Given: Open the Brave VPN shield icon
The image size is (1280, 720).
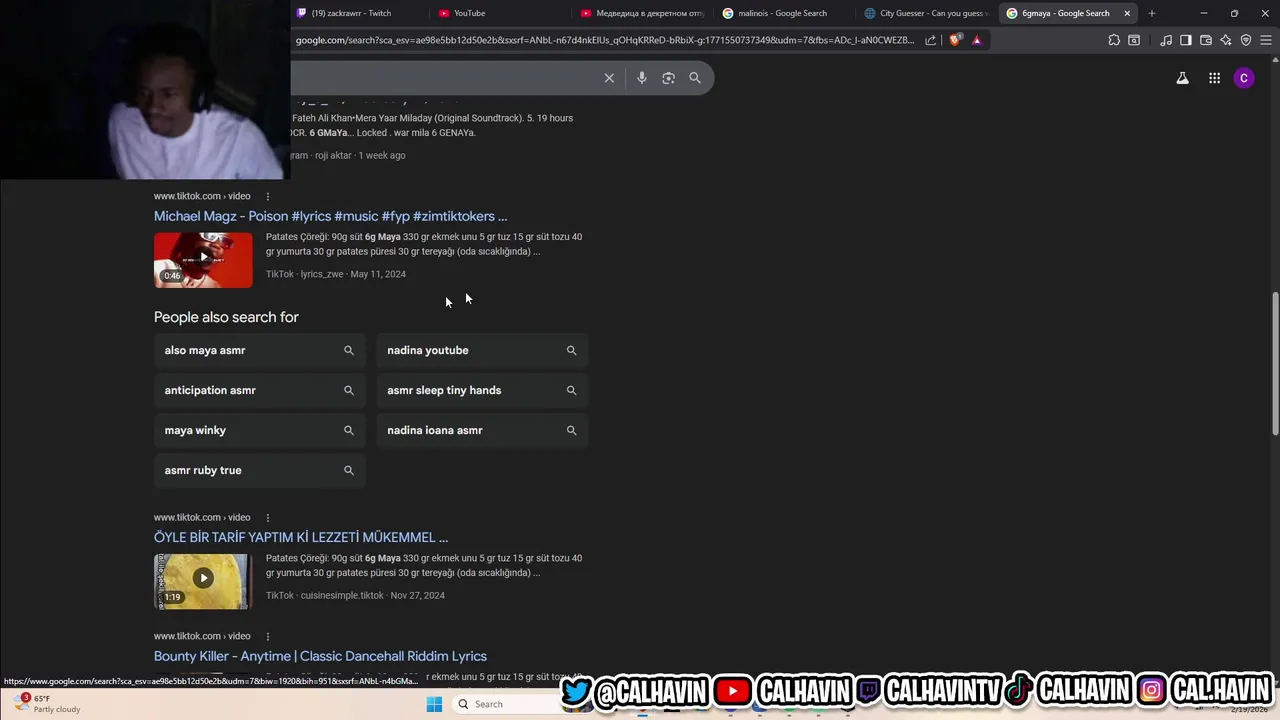Looking at the screenshot, I should (1246, 40).
